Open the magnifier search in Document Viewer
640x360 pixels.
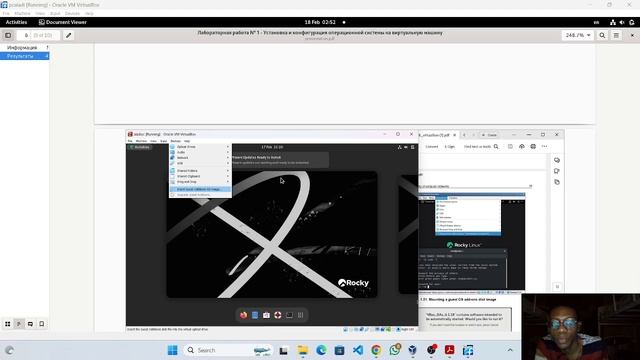(602, 36)
